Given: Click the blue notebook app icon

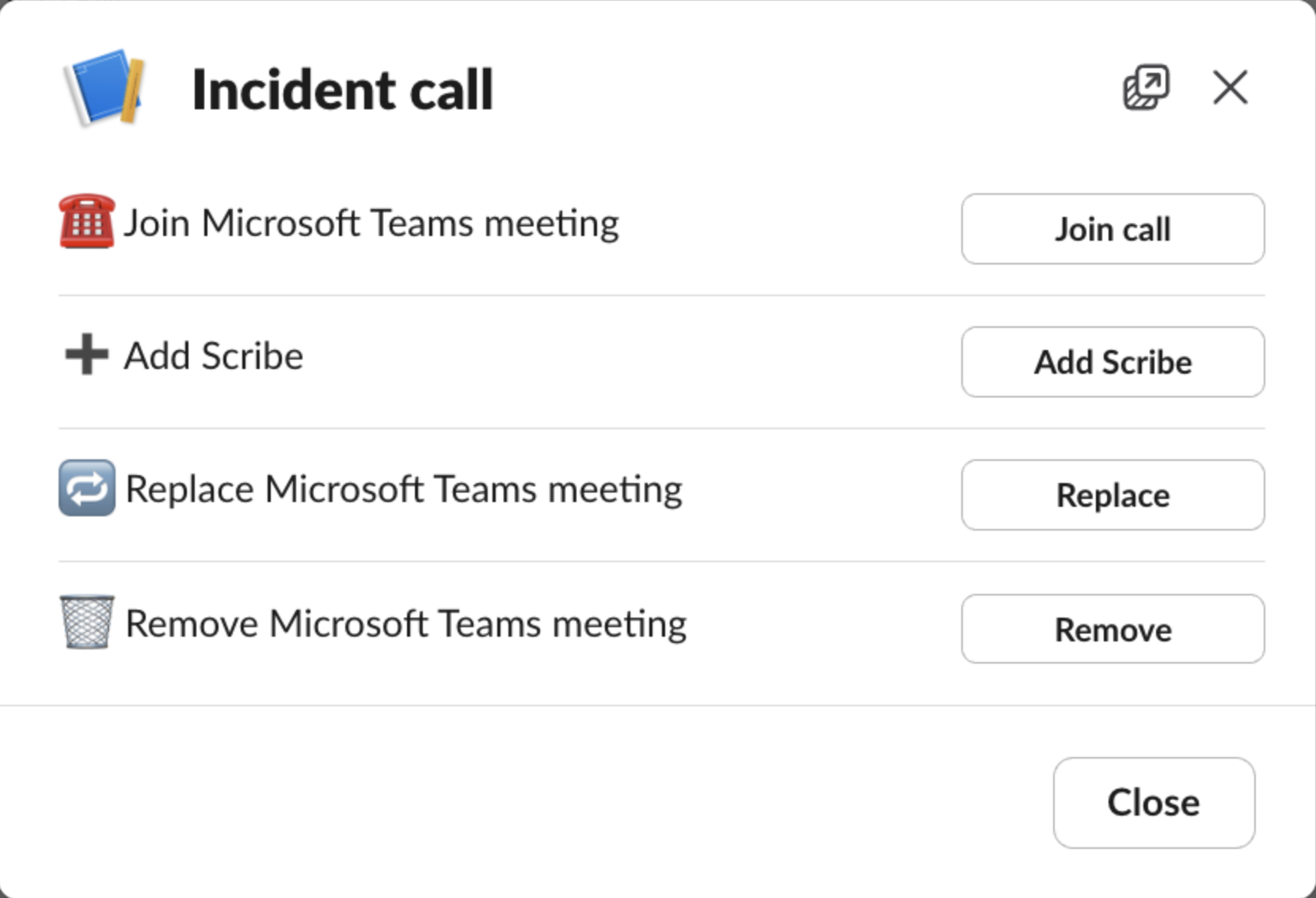Looking at the screenshot, I should tap(105, 88).
